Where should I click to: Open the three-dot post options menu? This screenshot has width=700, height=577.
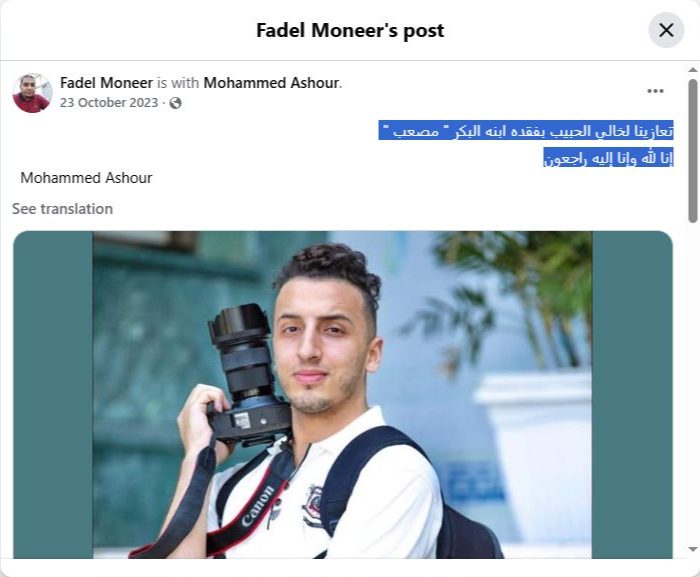click(655, 91)
